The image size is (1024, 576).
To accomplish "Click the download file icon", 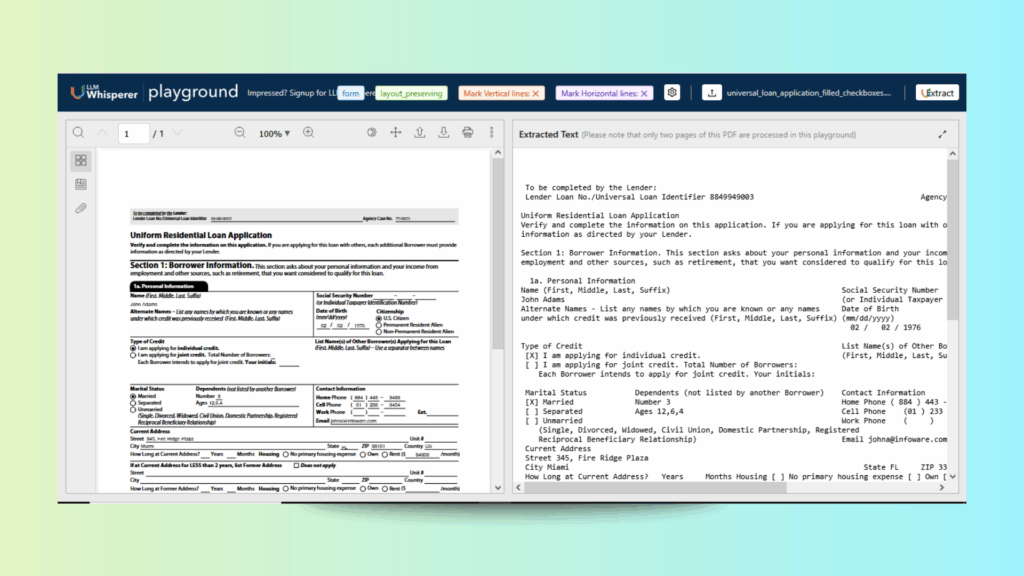I will click(443, 133).
